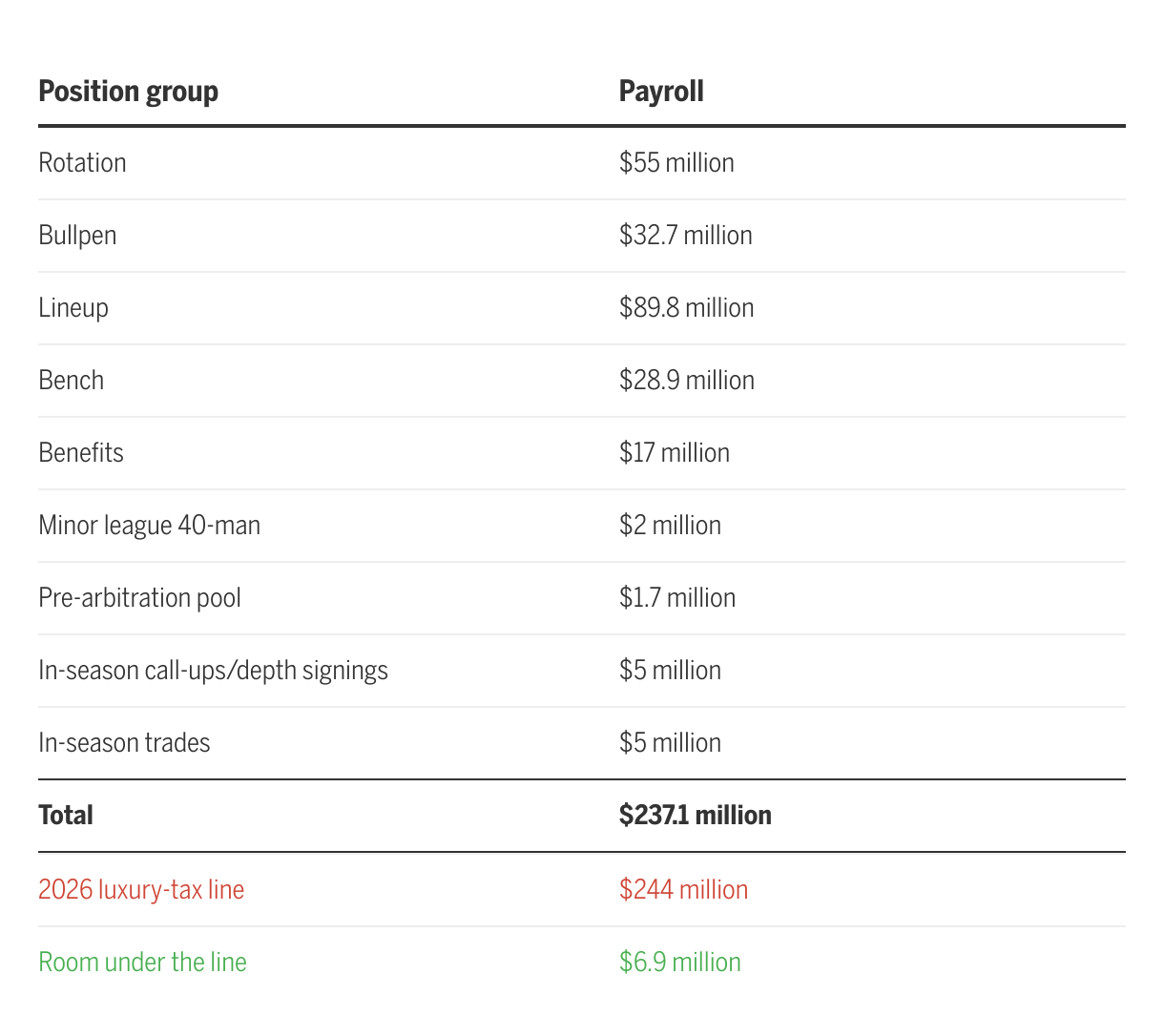Viewport: 1164px width, 1036px height.
Task: Click the $28.9 million payroll value
Action: (x=686, y=381)
